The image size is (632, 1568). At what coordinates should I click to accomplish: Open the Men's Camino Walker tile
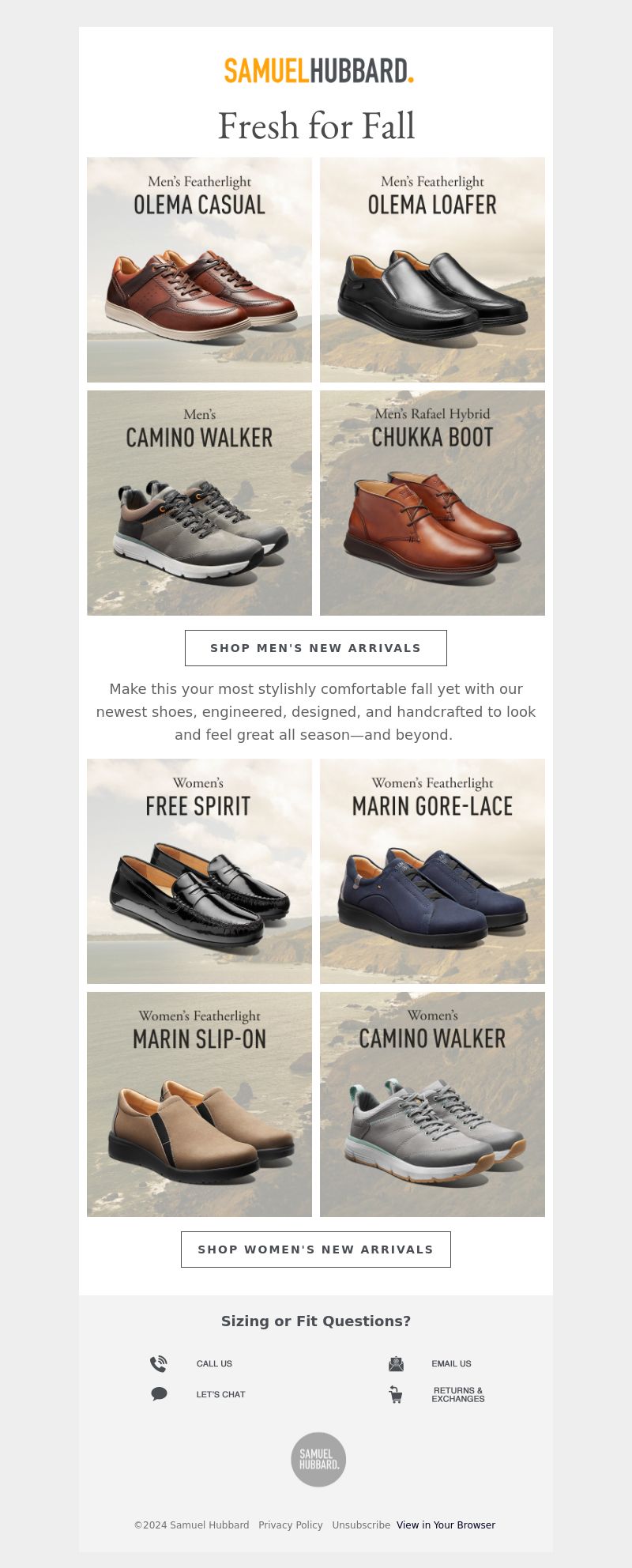click(x=199, y=503)
